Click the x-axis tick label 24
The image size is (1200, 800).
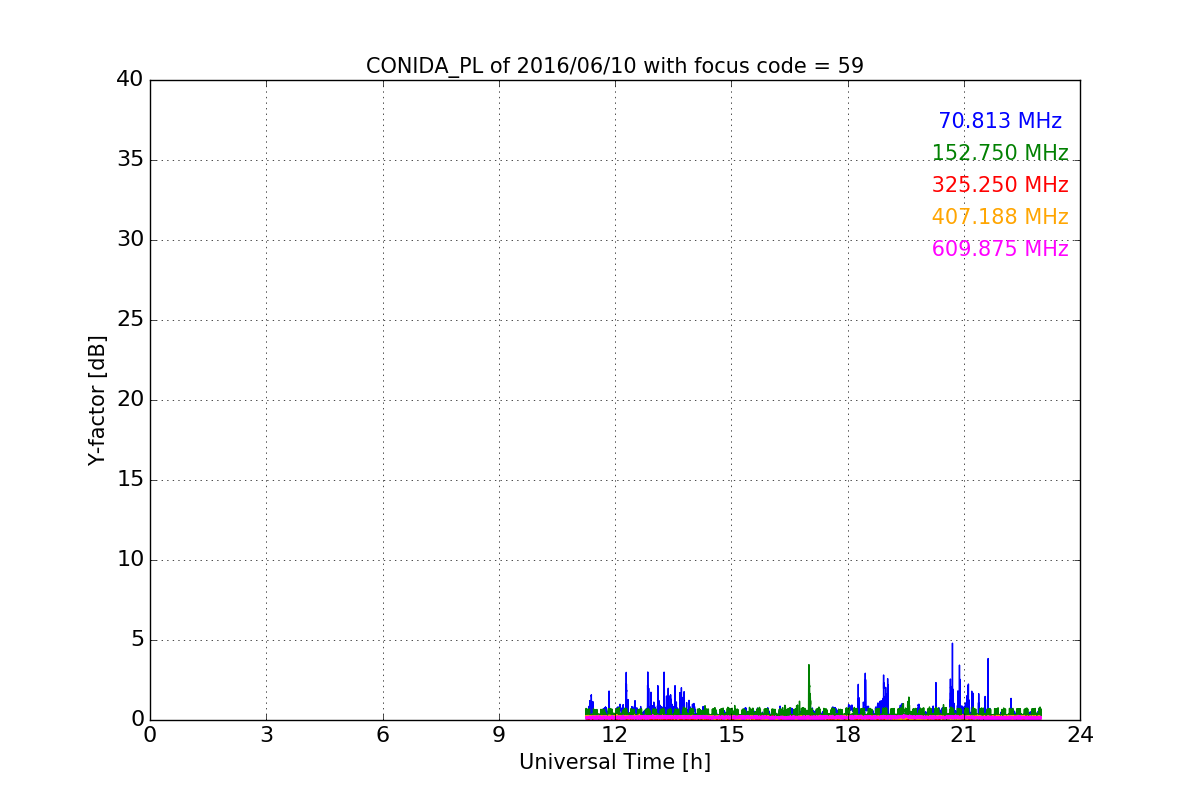pos(1080,735)
